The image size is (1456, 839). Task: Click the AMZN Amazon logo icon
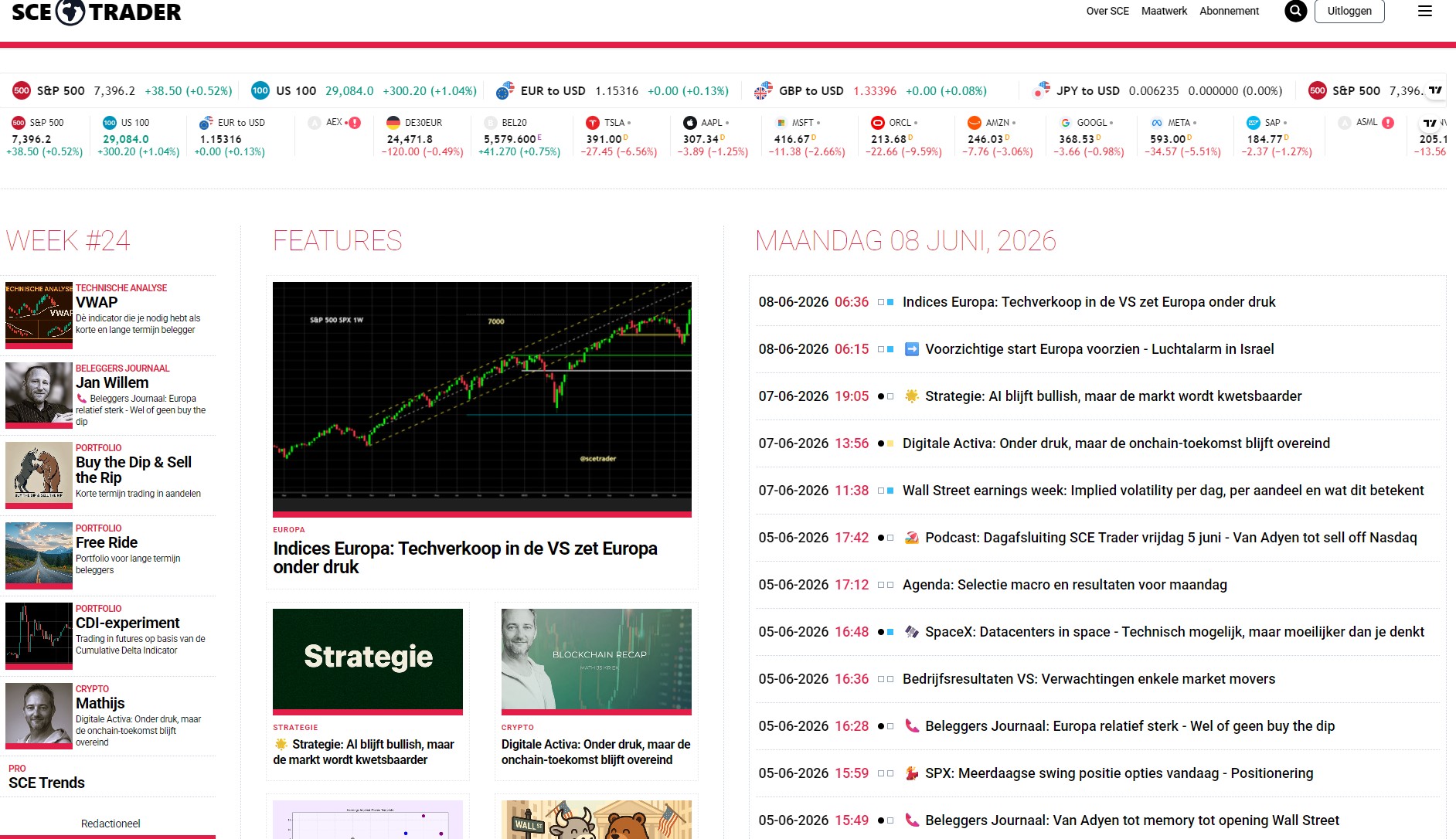(975, 123)
